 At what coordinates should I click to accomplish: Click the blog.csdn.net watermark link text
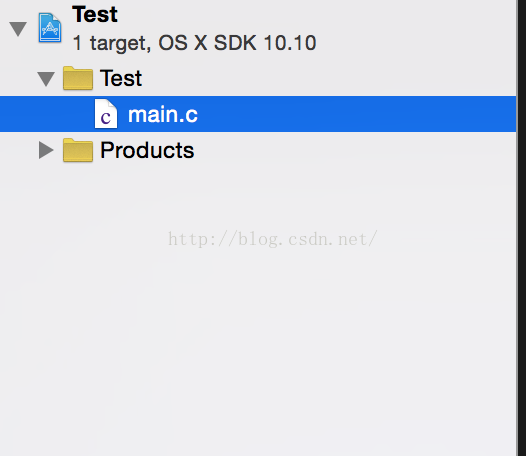[x=273, y=239]
